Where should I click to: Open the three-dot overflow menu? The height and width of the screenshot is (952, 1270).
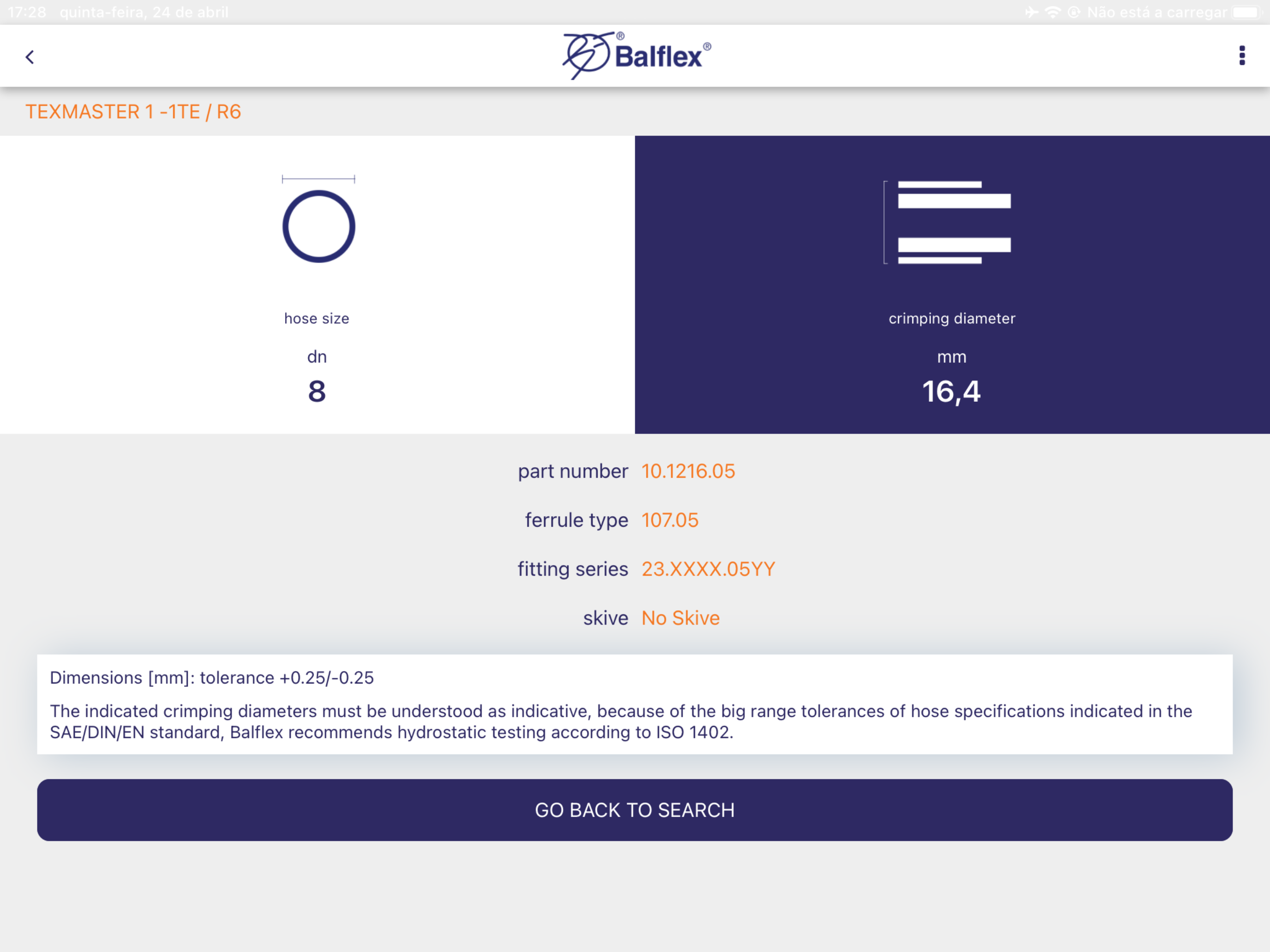point(1242,56)
